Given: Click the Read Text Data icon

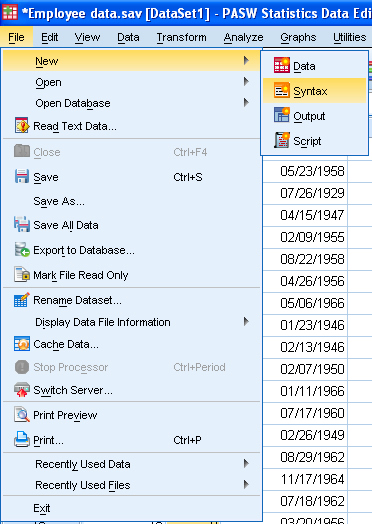Looking at the screenshot, I should (x=22, y=126).
